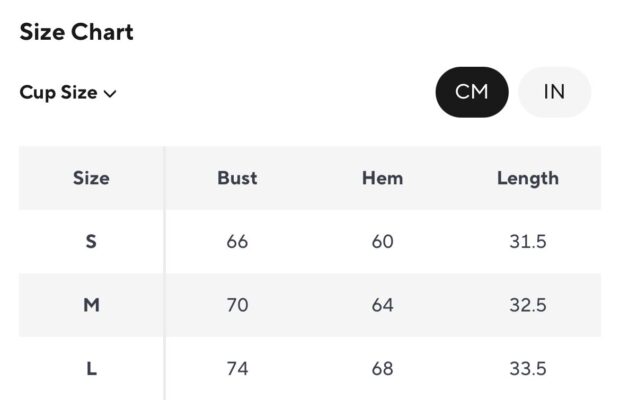Screen dimensions: 620x400
Task: Click the Size column header
Action: (91, 178)
